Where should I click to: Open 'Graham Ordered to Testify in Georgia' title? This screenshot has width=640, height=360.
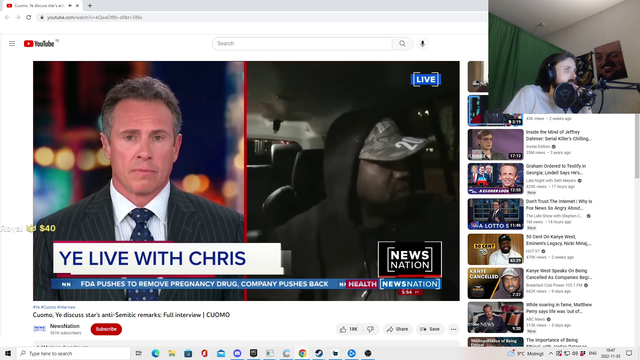(556, 169)
